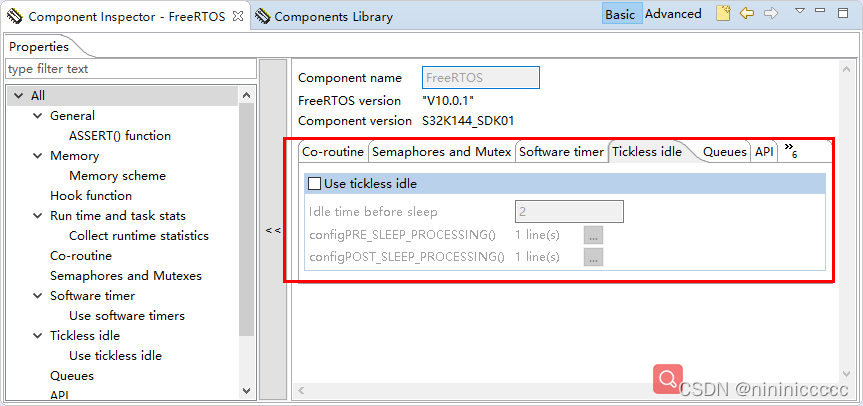Open the view menu triangle
Viewport: 863px width, 406px height.
coord(800,10)
